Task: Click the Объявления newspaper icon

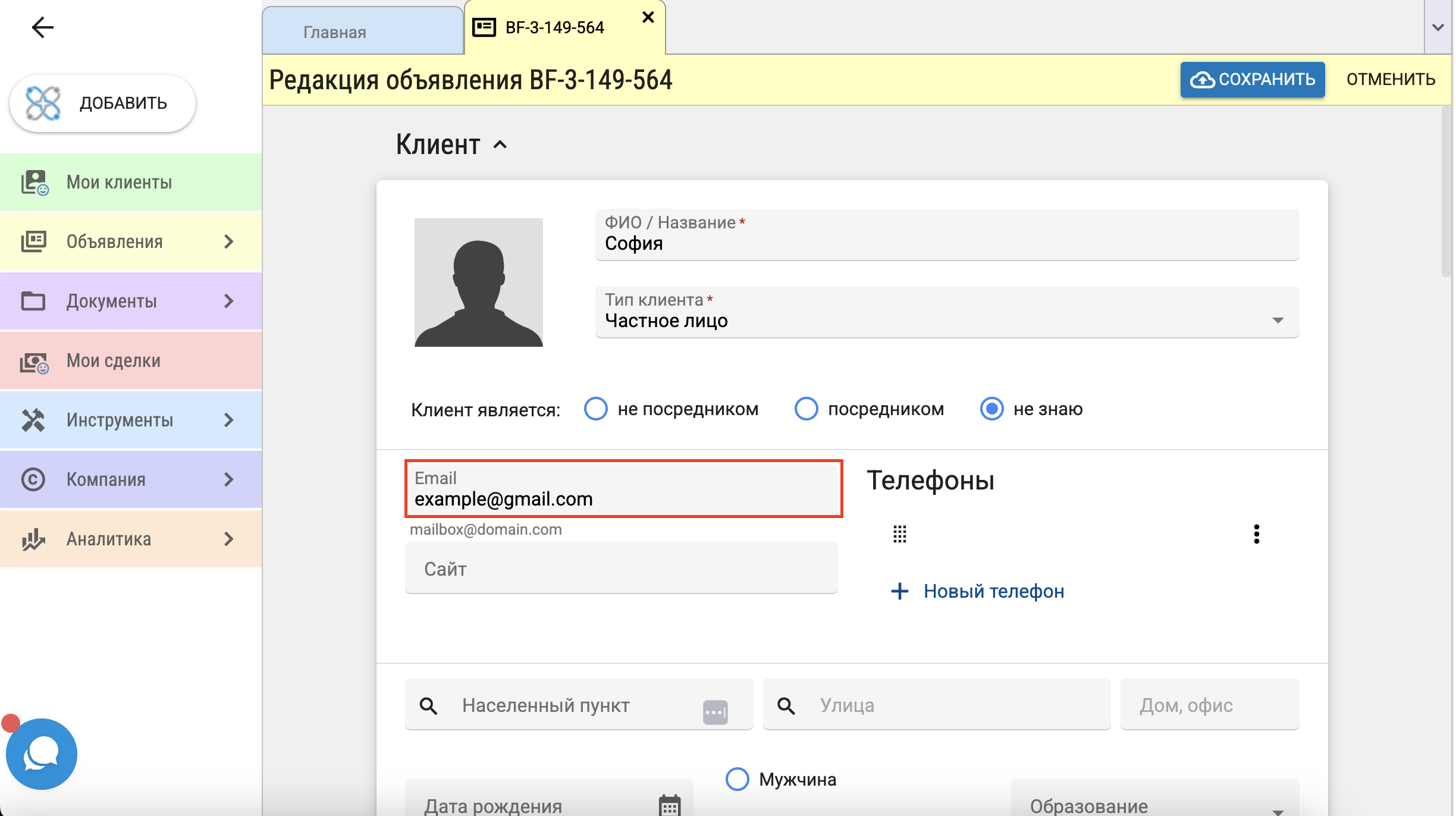Action: pyautogui.click(x=33, y=241)
